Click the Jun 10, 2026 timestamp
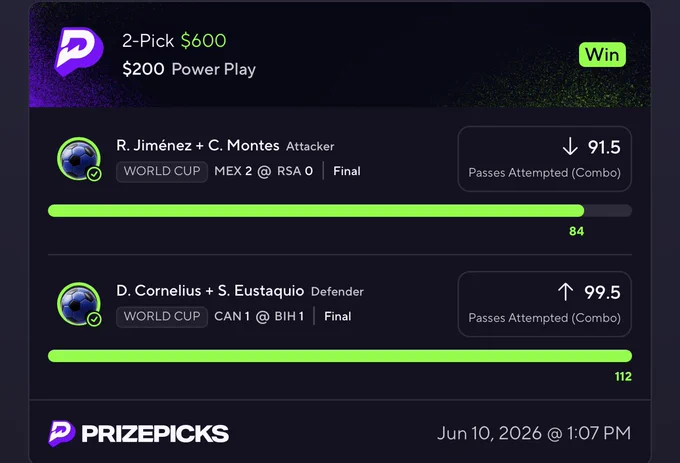This screenshot has height=463, width=680. click(534, 433)
